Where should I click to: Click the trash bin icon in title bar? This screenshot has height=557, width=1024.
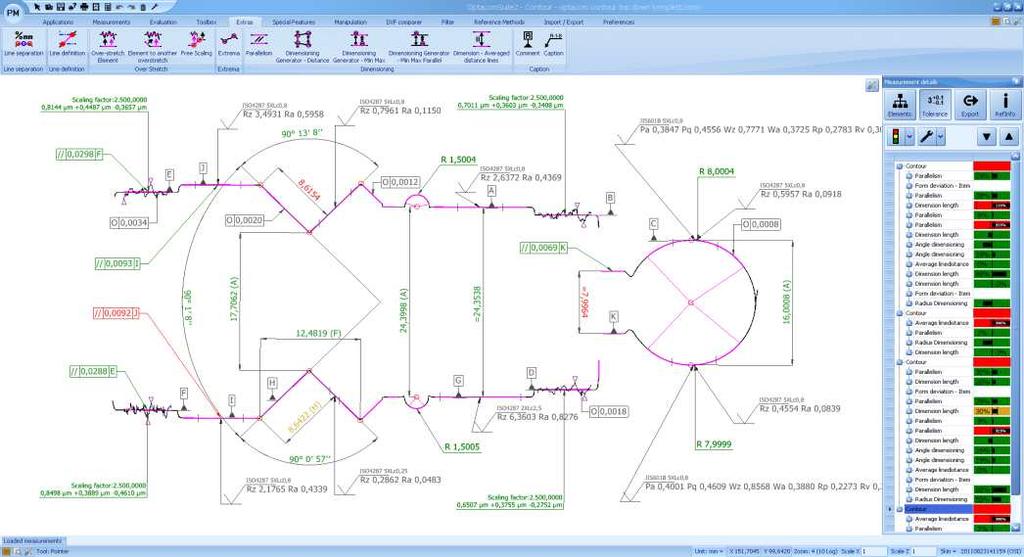tap(143, 7)
